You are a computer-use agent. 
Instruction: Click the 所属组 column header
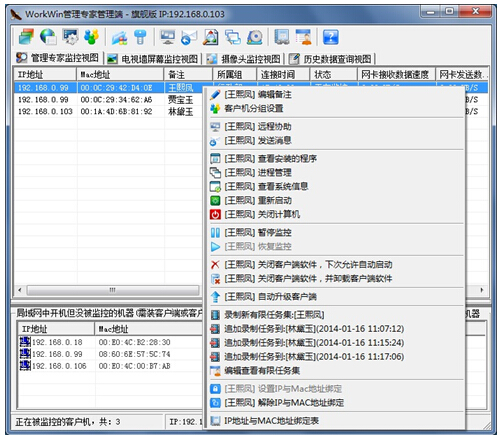(x=235, y=74)
